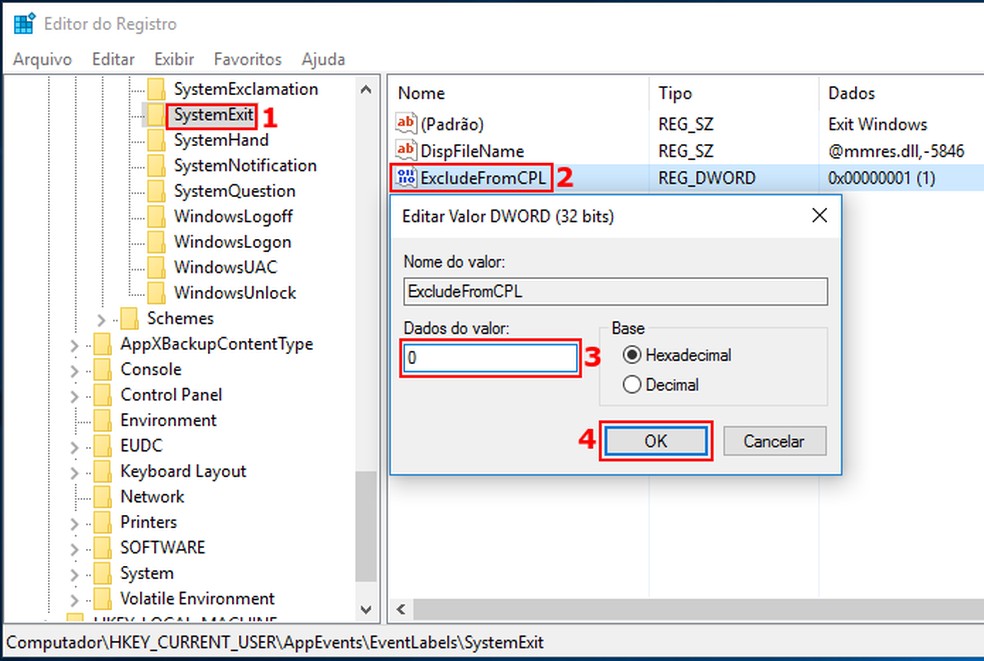Screen dimensions: 984x661
Task: Click the Cancelar button
Action: click(x=774, y=441)
